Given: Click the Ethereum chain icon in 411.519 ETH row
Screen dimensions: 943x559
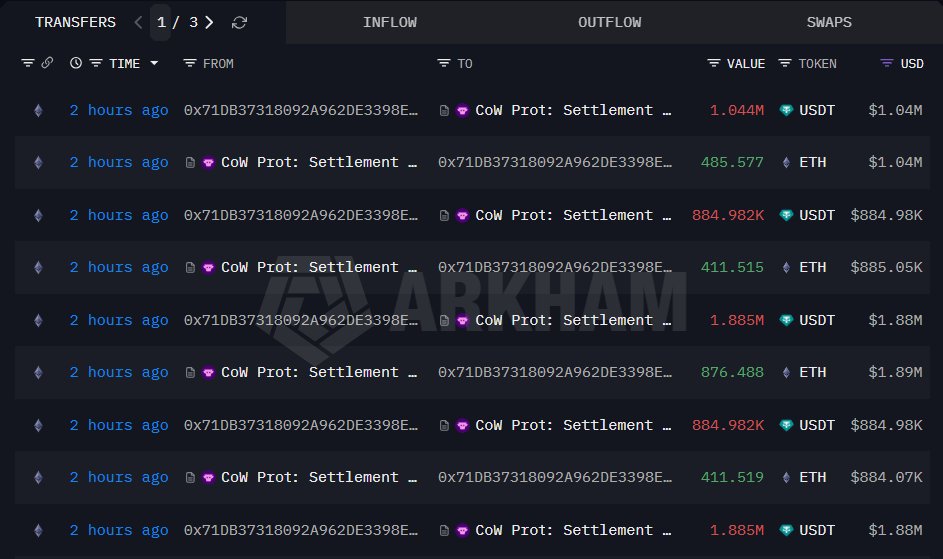Looking at the screenshot, I should pyautogui.click(x=38, y=477).
